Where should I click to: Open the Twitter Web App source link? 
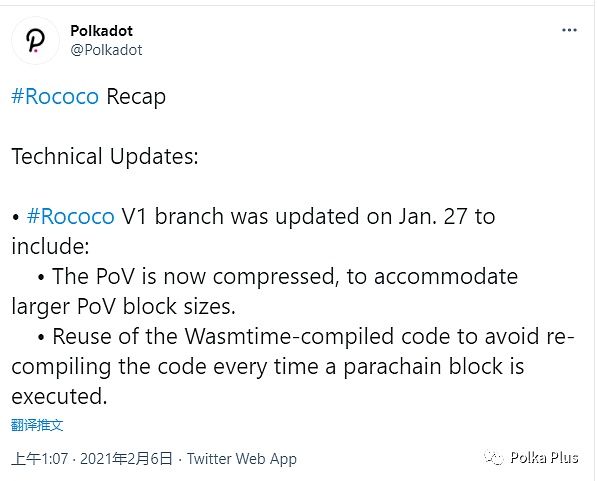pyautogui.click(x=242, y=459)
